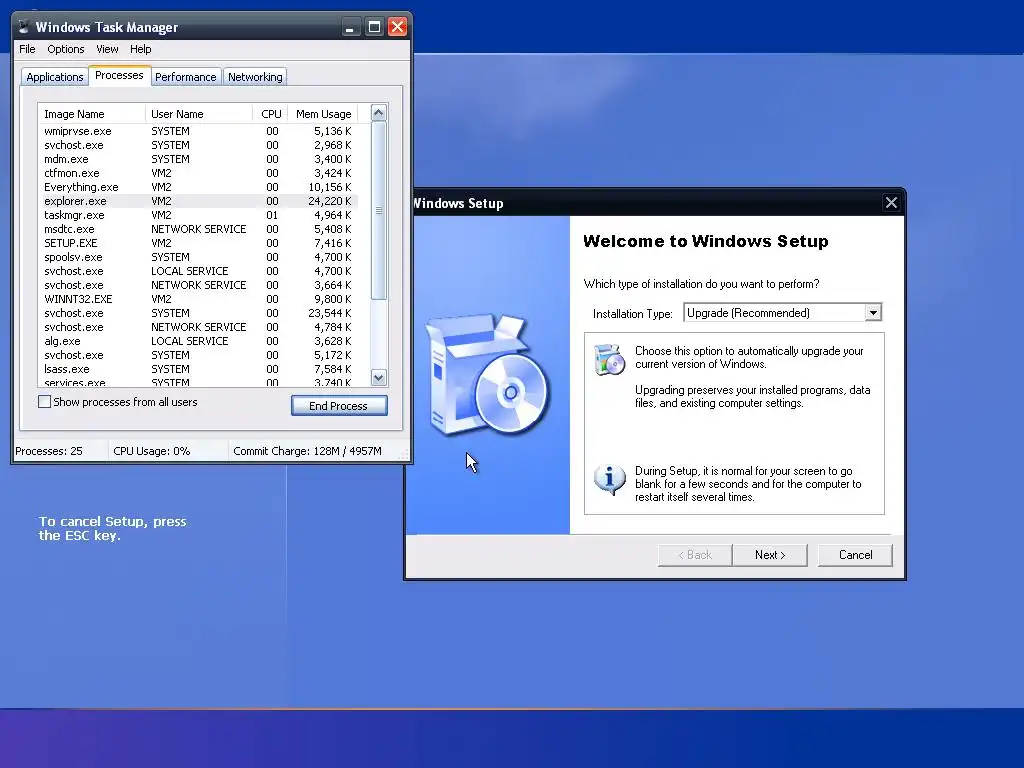Maximize the Windows Task Manager window
Image resolution: width=1024 pixels, height=768 pixels.
[x=374, y=27]
